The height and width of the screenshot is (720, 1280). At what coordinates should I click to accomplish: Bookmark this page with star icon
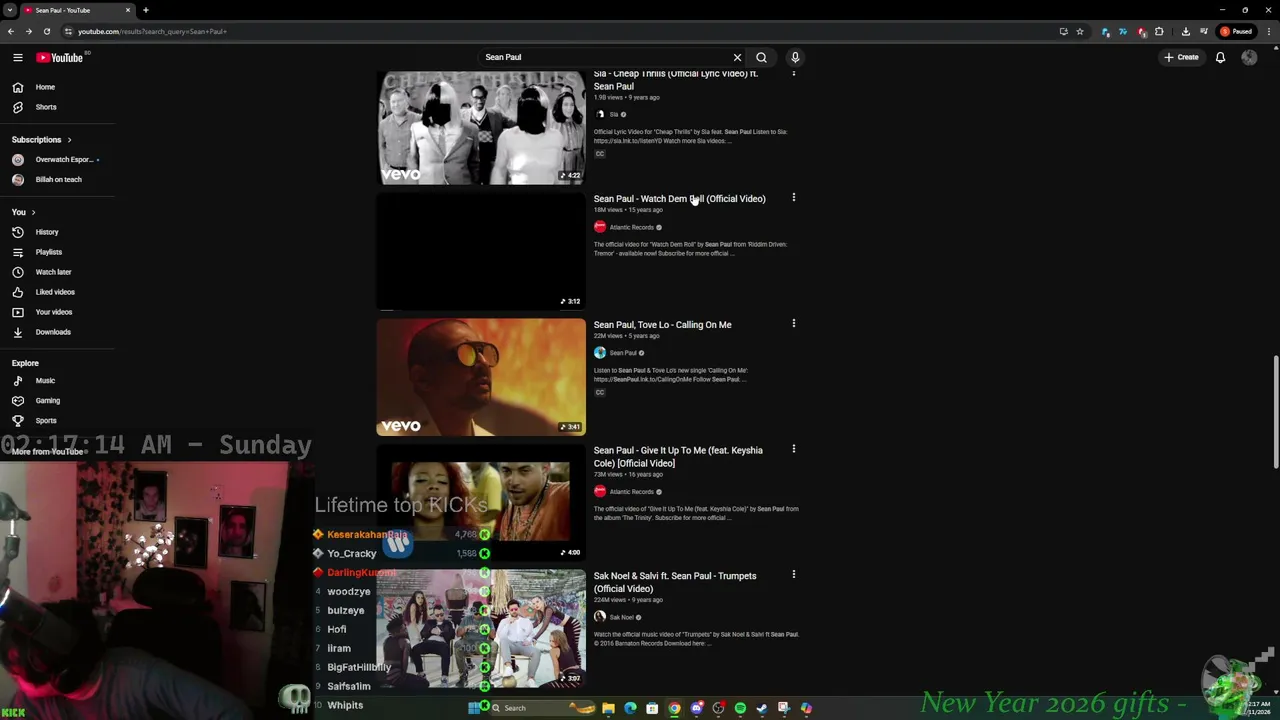1080,31
